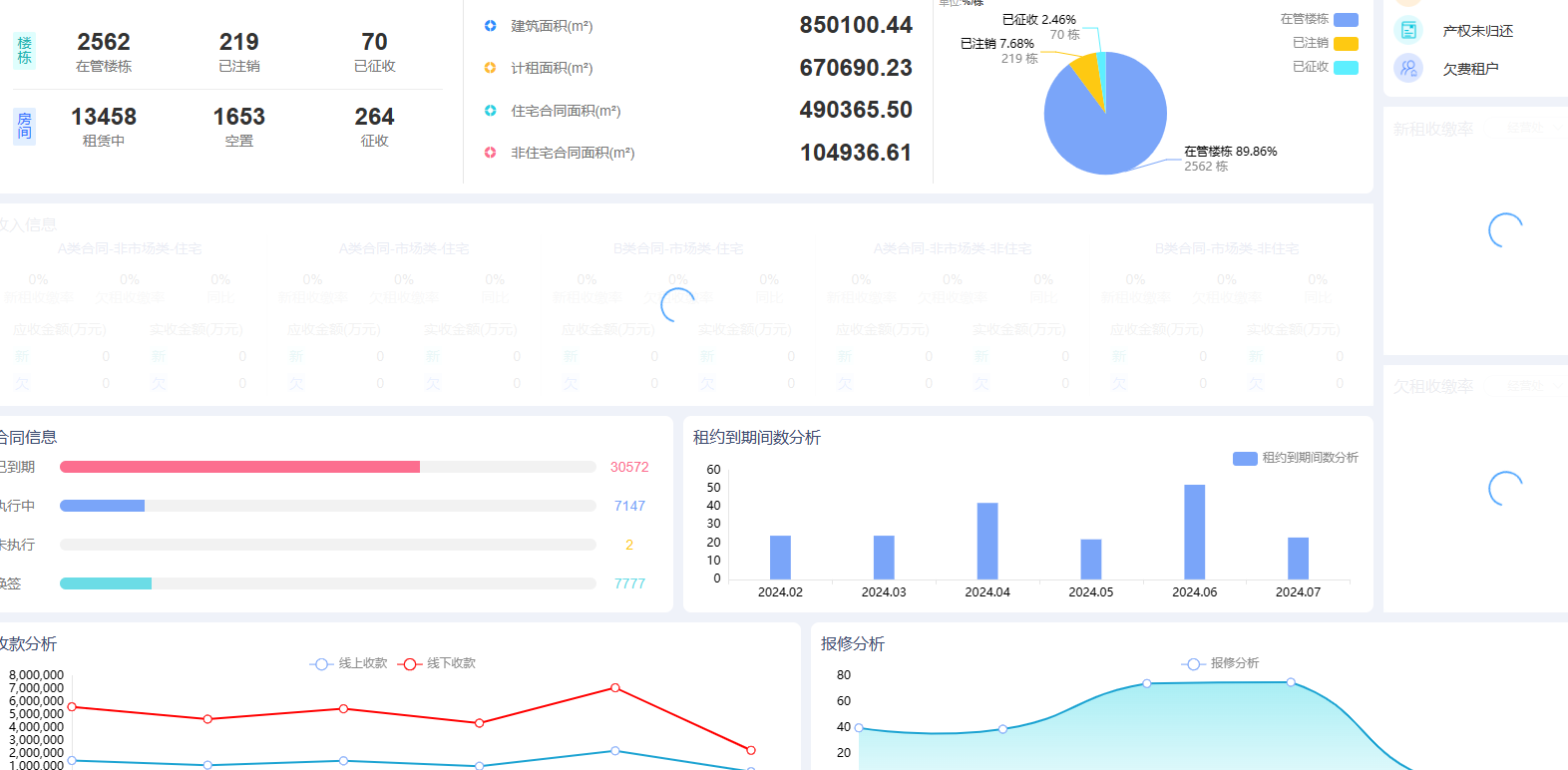This screenshot has height=770, width=1568.
Task: Click the peak point on 线下收款 line
Action: (x=615, y=687)
